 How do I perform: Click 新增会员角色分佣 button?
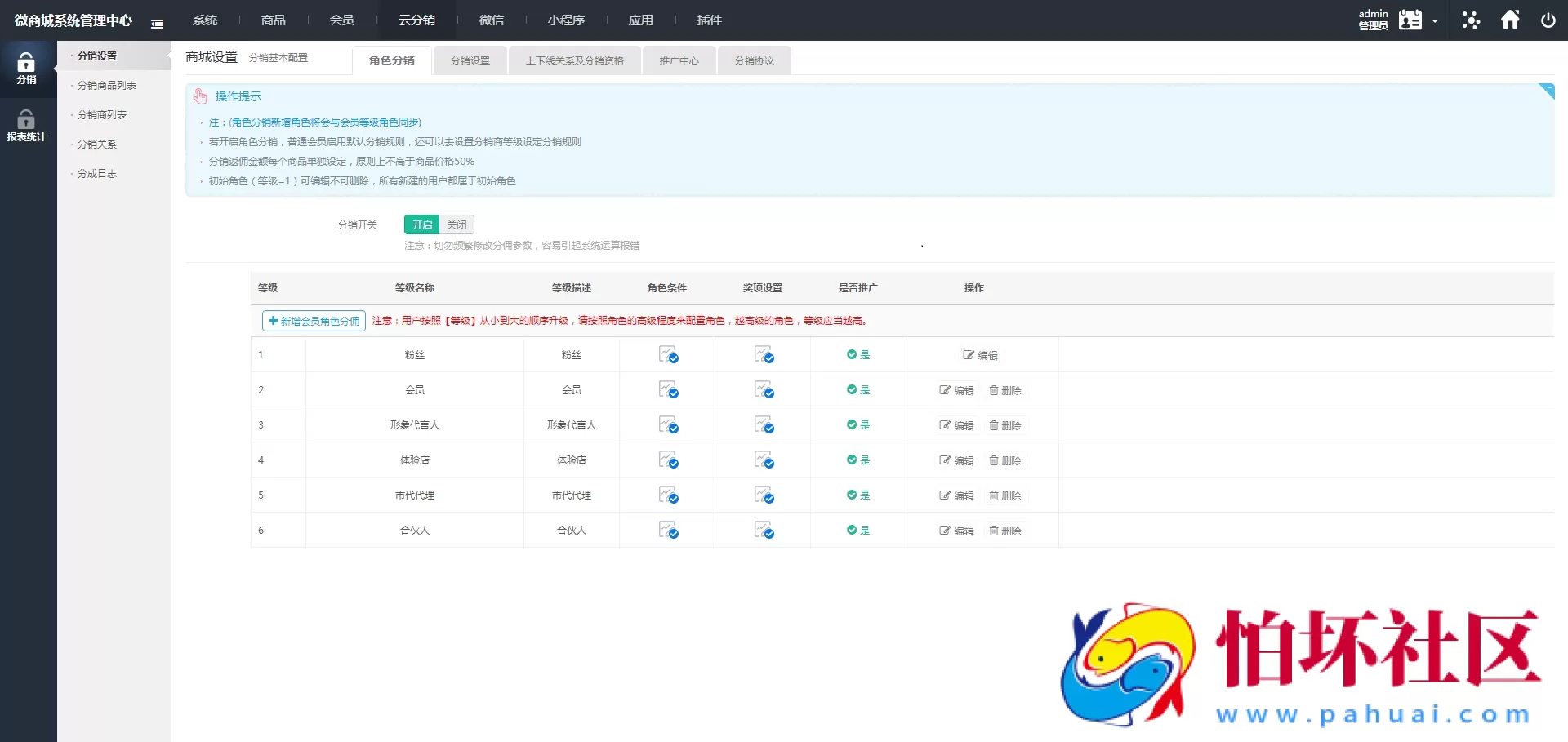point(314,321)
